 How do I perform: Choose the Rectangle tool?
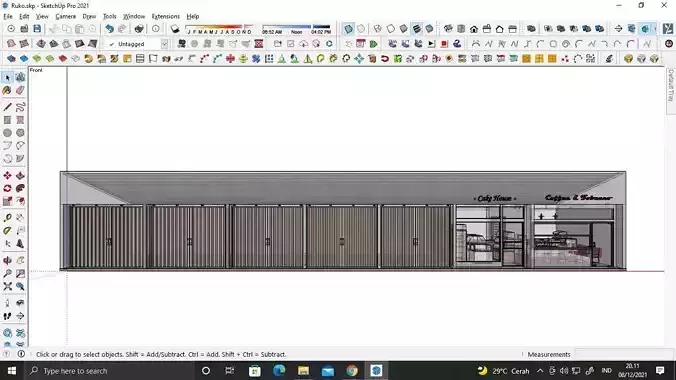[7, 120]
